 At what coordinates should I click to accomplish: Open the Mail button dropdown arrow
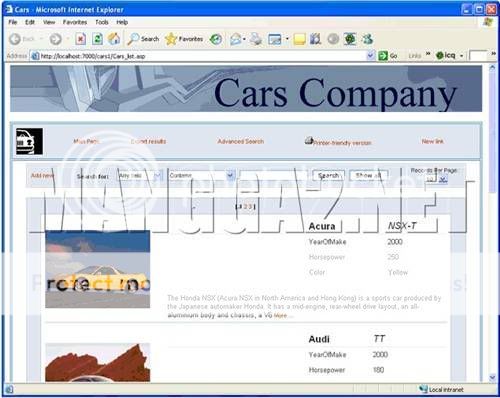tap(244, 39)
